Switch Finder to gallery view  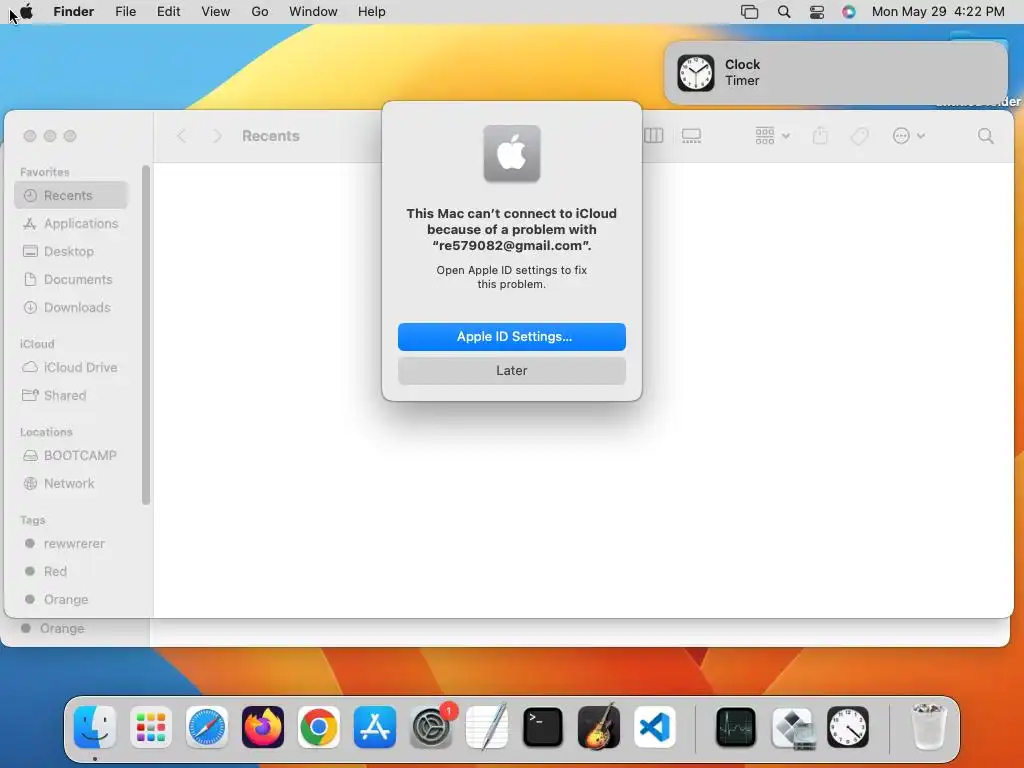point(691,136)
